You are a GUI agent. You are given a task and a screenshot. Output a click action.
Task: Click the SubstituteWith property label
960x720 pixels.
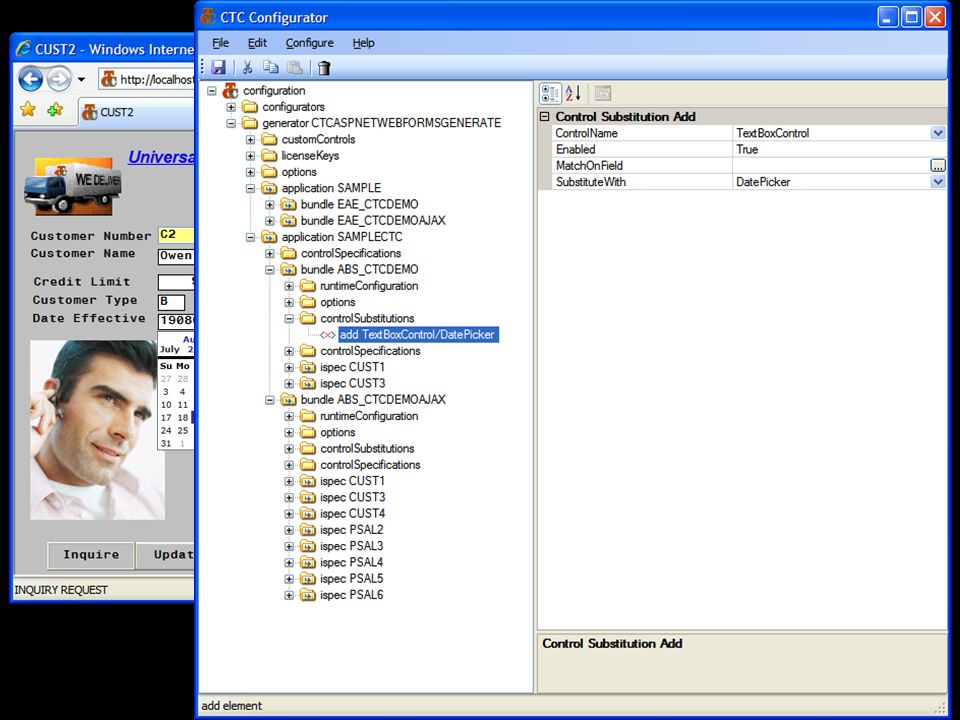591,182
